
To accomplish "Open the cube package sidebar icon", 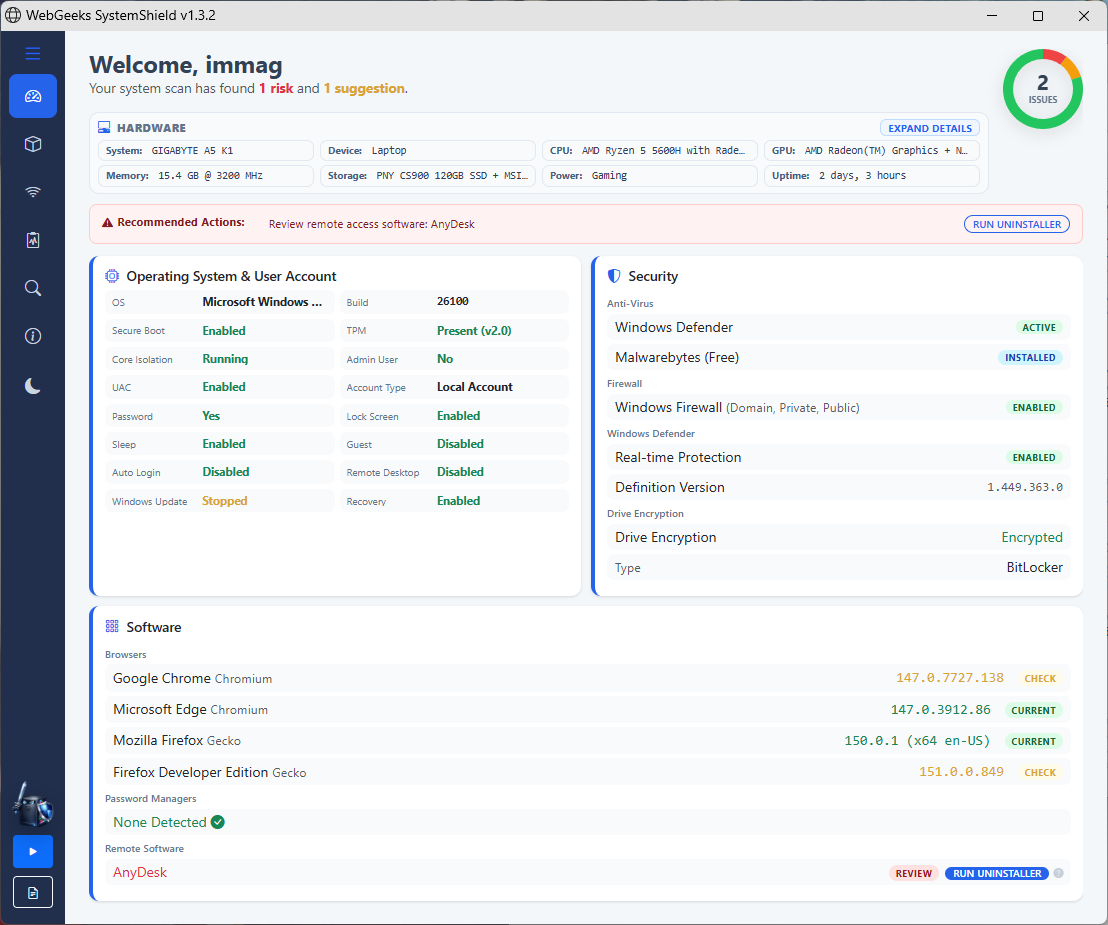I will (33, 144).
